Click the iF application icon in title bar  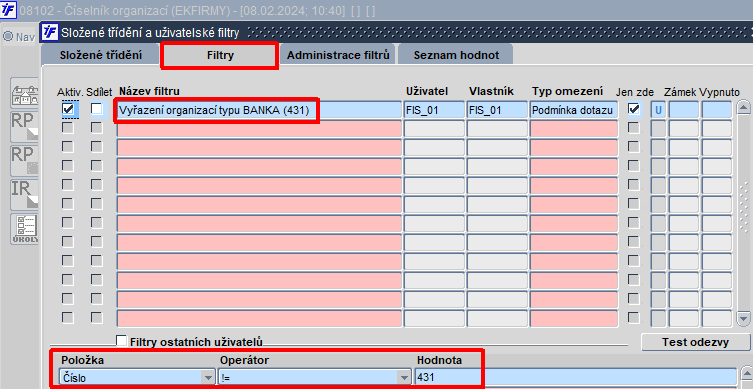pyautogui.click(x=8, y=10)
